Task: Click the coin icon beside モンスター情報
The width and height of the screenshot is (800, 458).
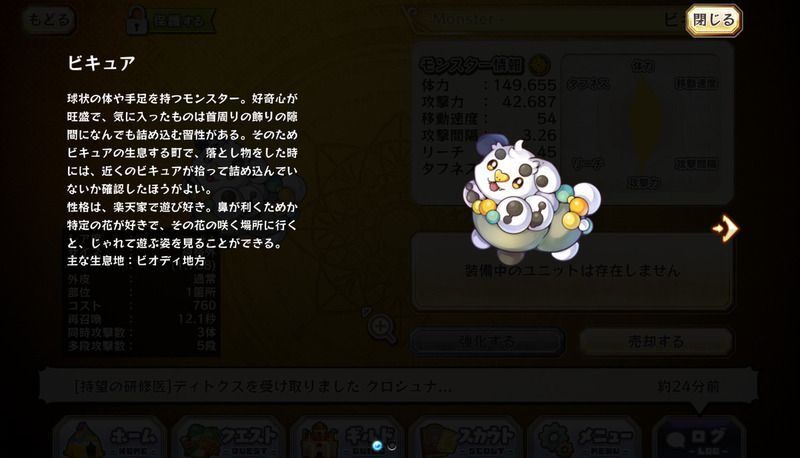Action: 539,65
